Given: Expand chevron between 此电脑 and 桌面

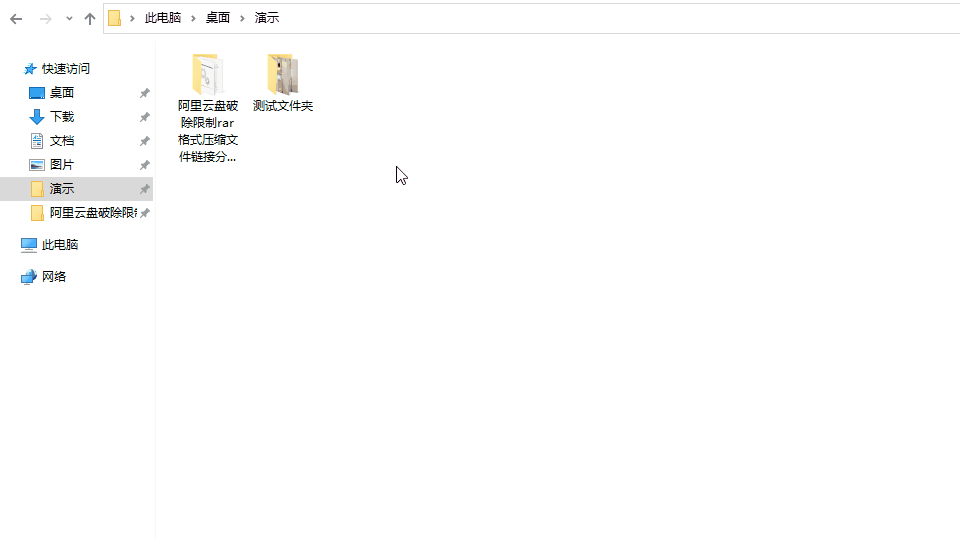Looking at the screenshot, I should [x=193, y=18].
